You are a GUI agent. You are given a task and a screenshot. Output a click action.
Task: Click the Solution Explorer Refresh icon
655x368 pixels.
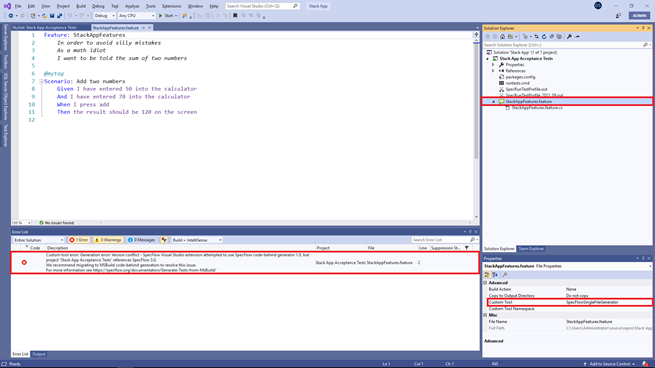544,37
